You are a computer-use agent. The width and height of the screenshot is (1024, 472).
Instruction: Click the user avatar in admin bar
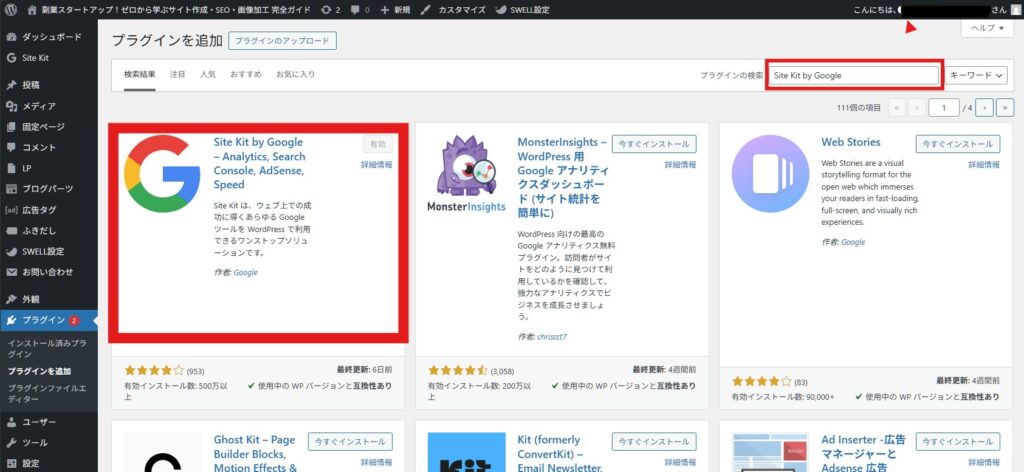(1014, 10)
